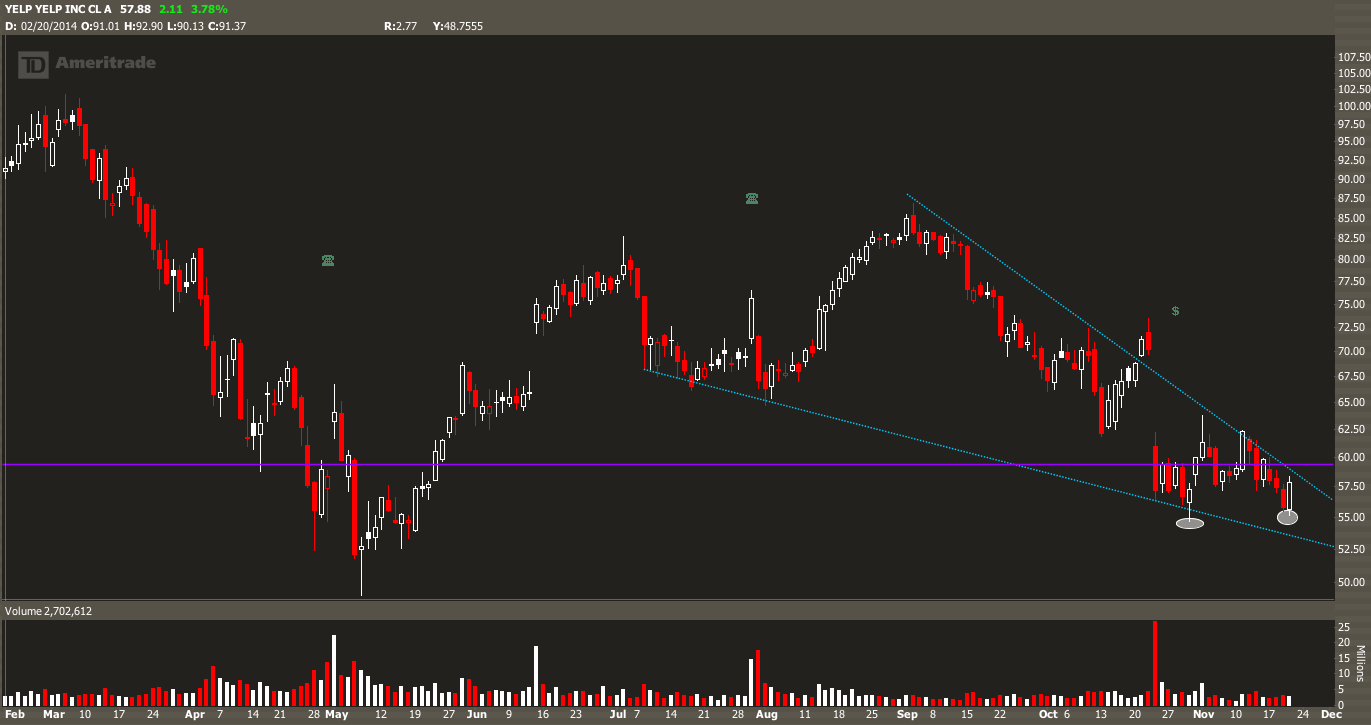Select the lower dotted blue support trendline
Screen dimensions: 1371x725
tap(990, 458)
